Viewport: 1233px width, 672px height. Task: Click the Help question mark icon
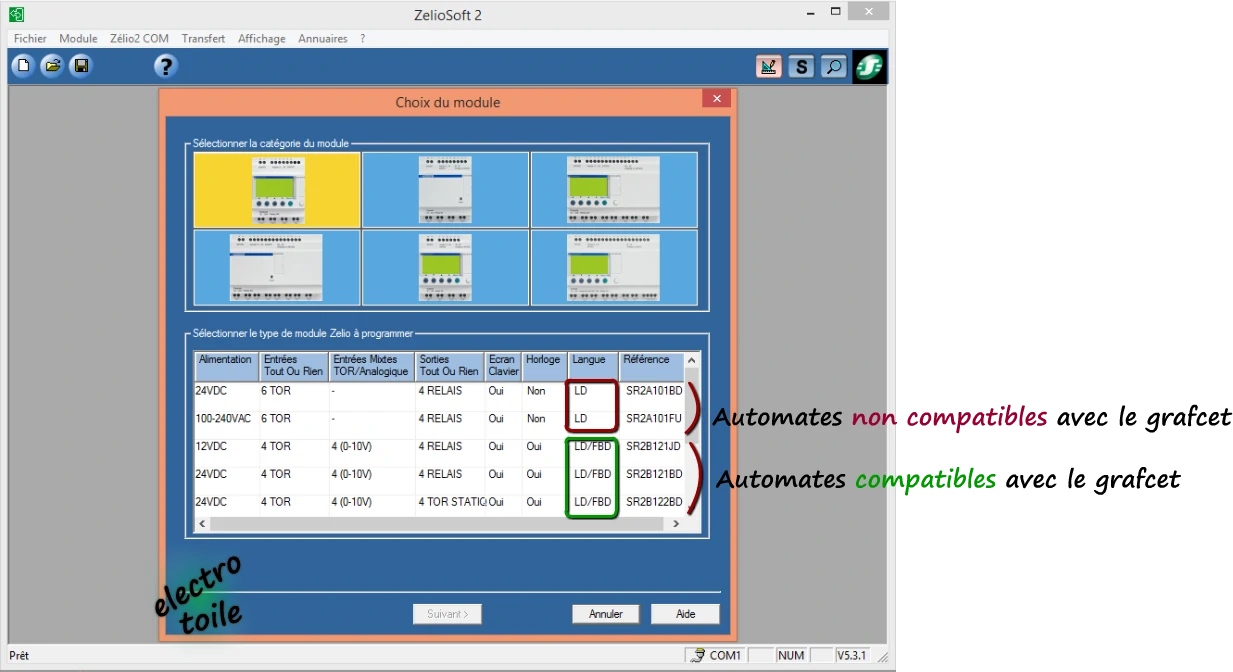[166, 66]
